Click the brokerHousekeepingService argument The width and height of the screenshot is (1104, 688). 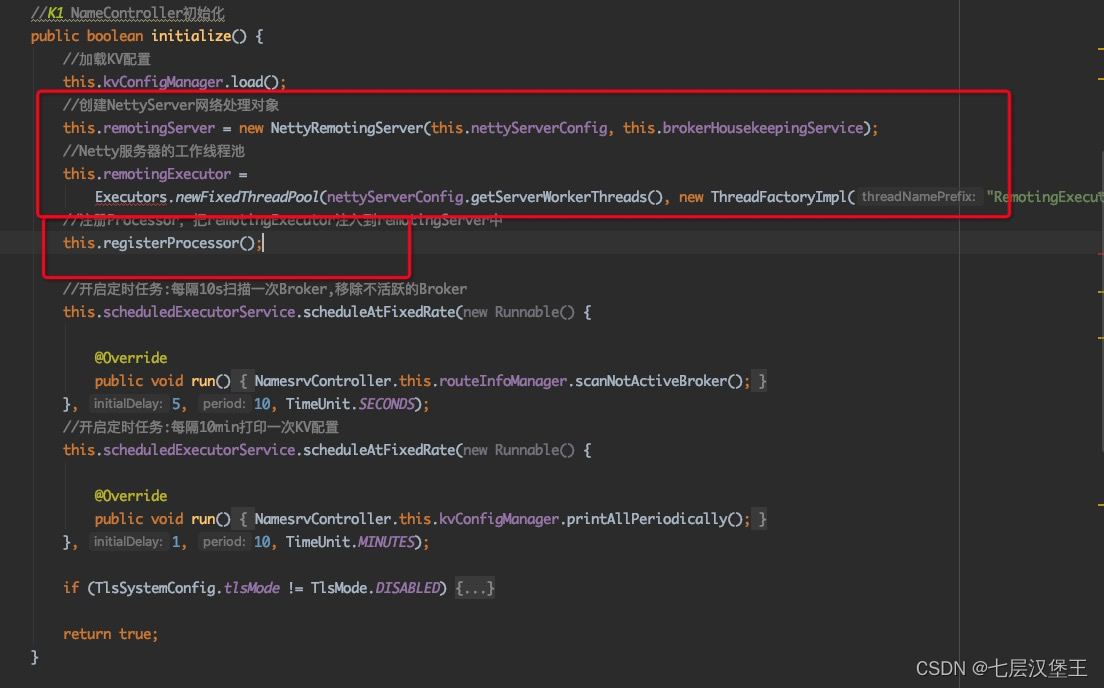click(763, 127)
